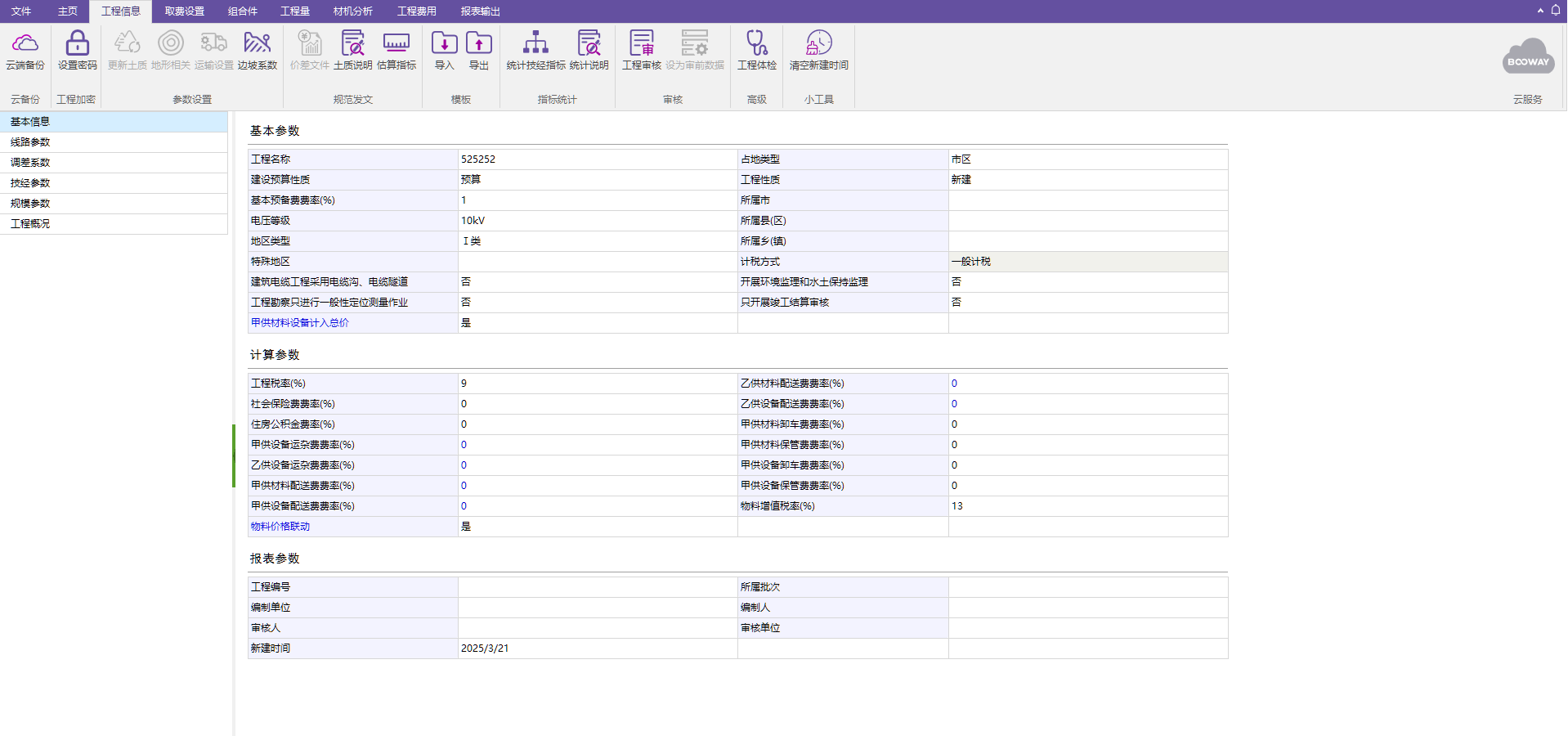Open the 电压等级 value cell 10kV

pyautogui.click(x=598, y=221)
